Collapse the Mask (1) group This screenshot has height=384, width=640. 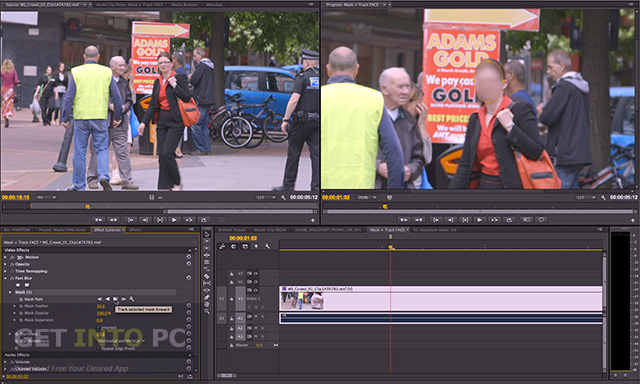(x=10, y=292)
